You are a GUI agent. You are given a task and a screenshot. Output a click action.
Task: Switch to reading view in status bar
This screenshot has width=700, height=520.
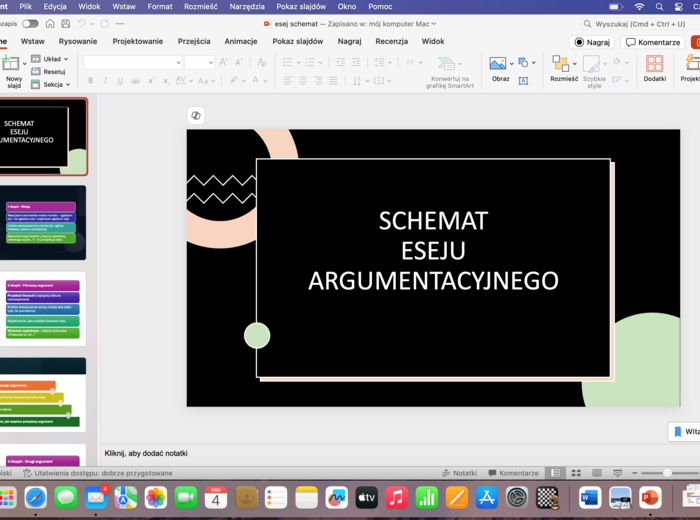coord(597,473)
